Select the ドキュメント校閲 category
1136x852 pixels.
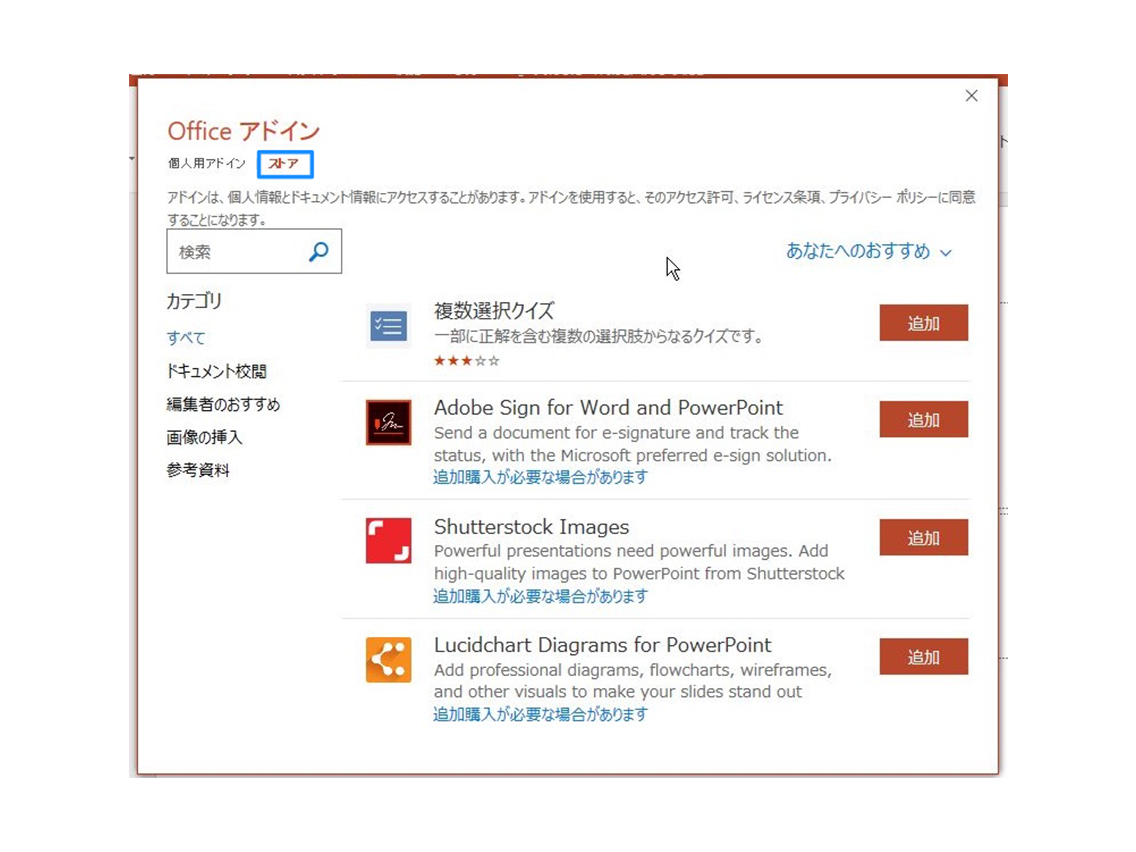pos(210,370)
